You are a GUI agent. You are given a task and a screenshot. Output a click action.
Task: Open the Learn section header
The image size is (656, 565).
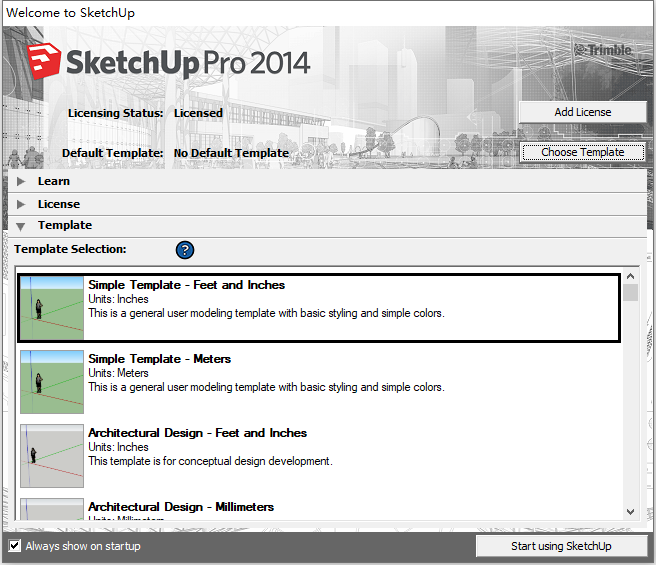pyautogui.click(x=328, y=181)
